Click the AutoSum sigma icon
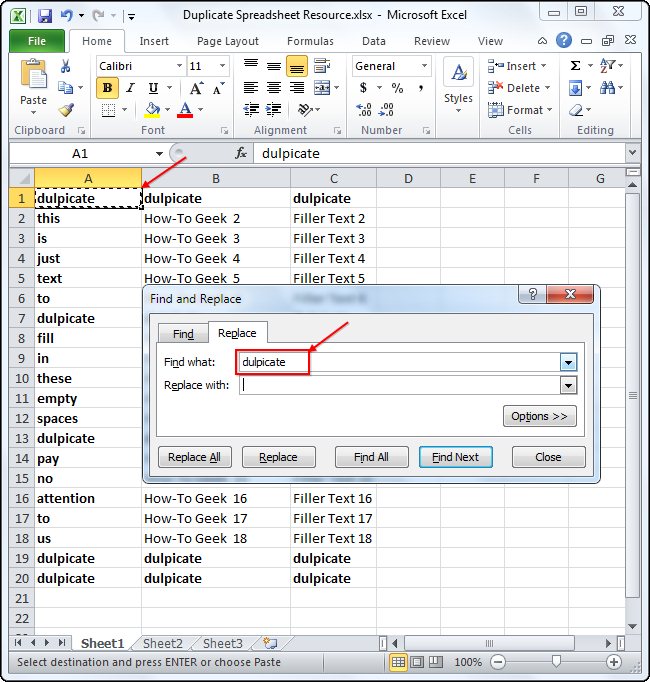650x682 pixels. [575, 66]
